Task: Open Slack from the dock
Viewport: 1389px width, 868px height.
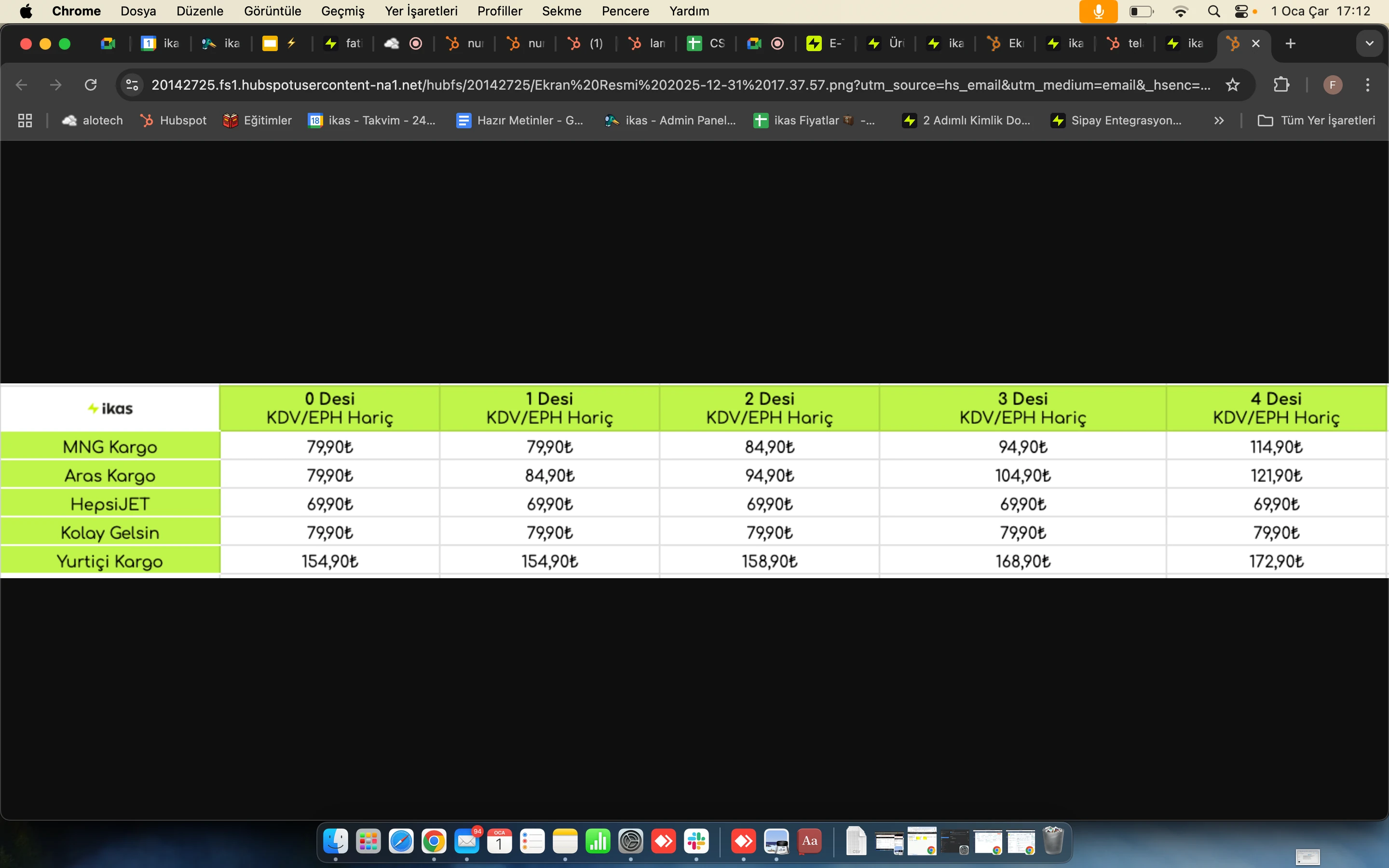Action: click(696, 841)
